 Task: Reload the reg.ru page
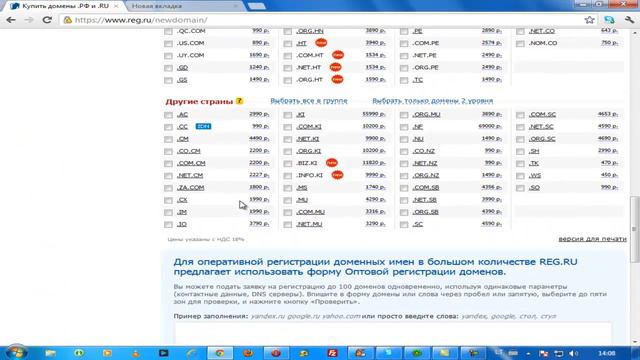coord(47,20)
